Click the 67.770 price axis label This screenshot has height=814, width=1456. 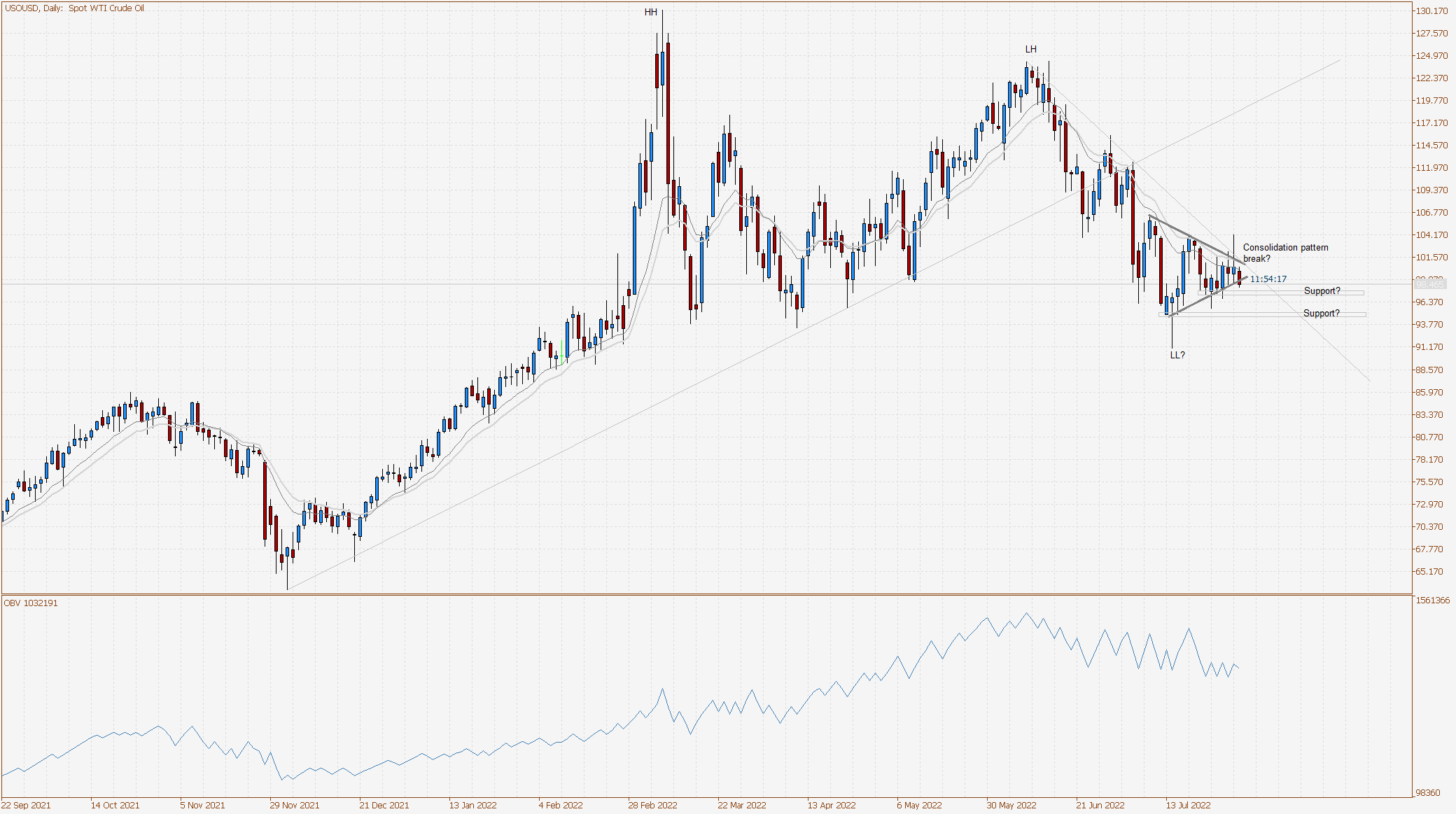(1429, 549)
